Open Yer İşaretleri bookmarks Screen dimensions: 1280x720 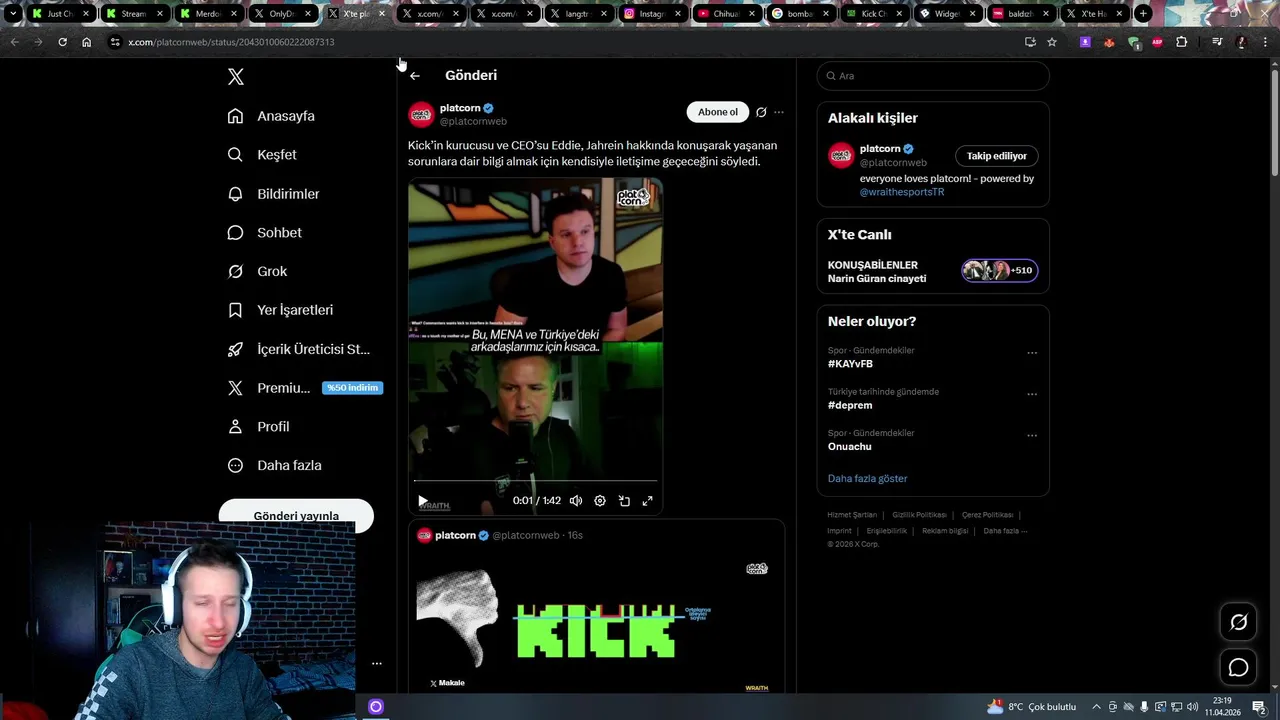click(280, 310)
